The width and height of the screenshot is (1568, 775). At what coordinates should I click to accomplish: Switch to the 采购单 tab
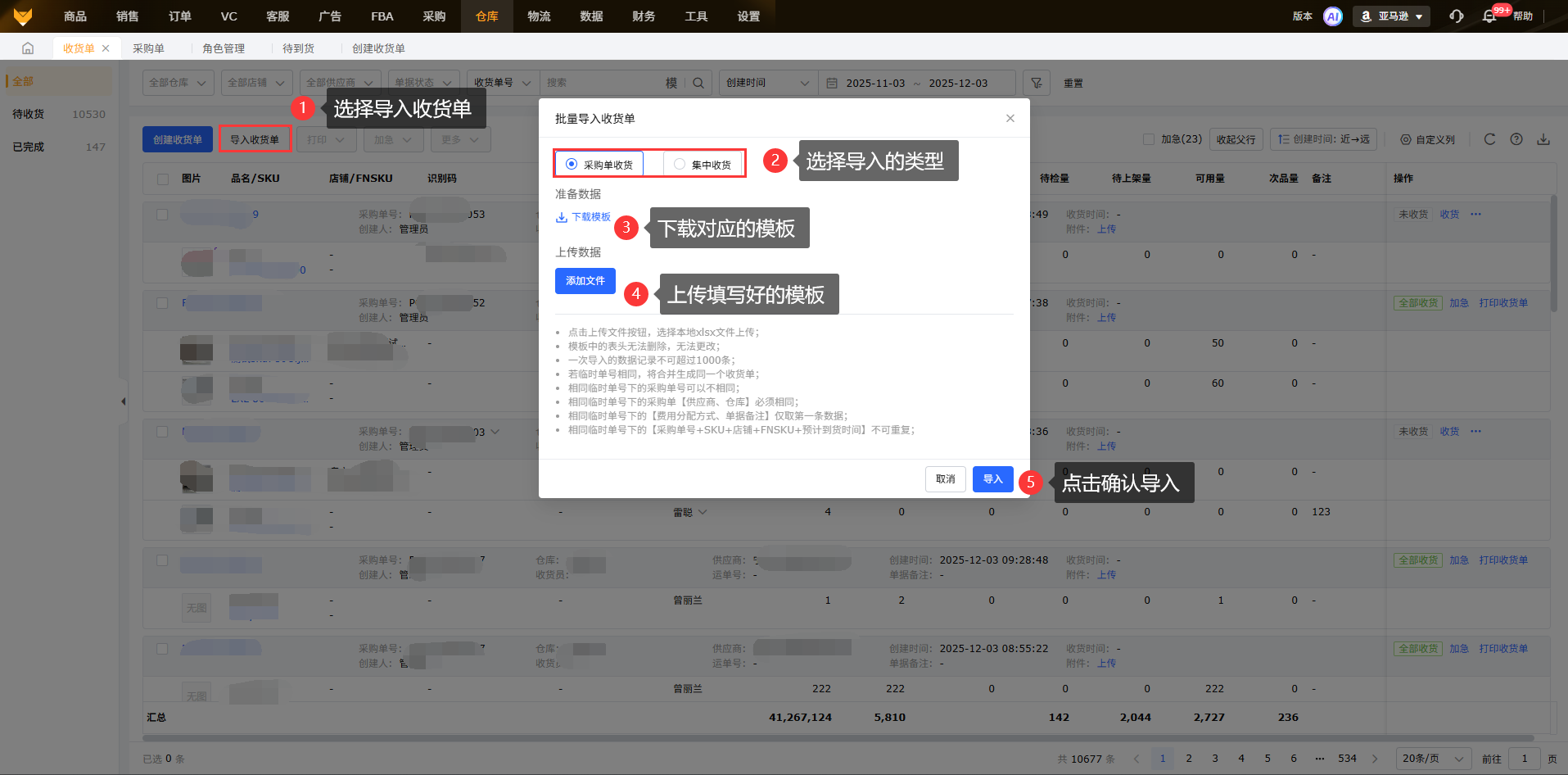pos(148,48)
